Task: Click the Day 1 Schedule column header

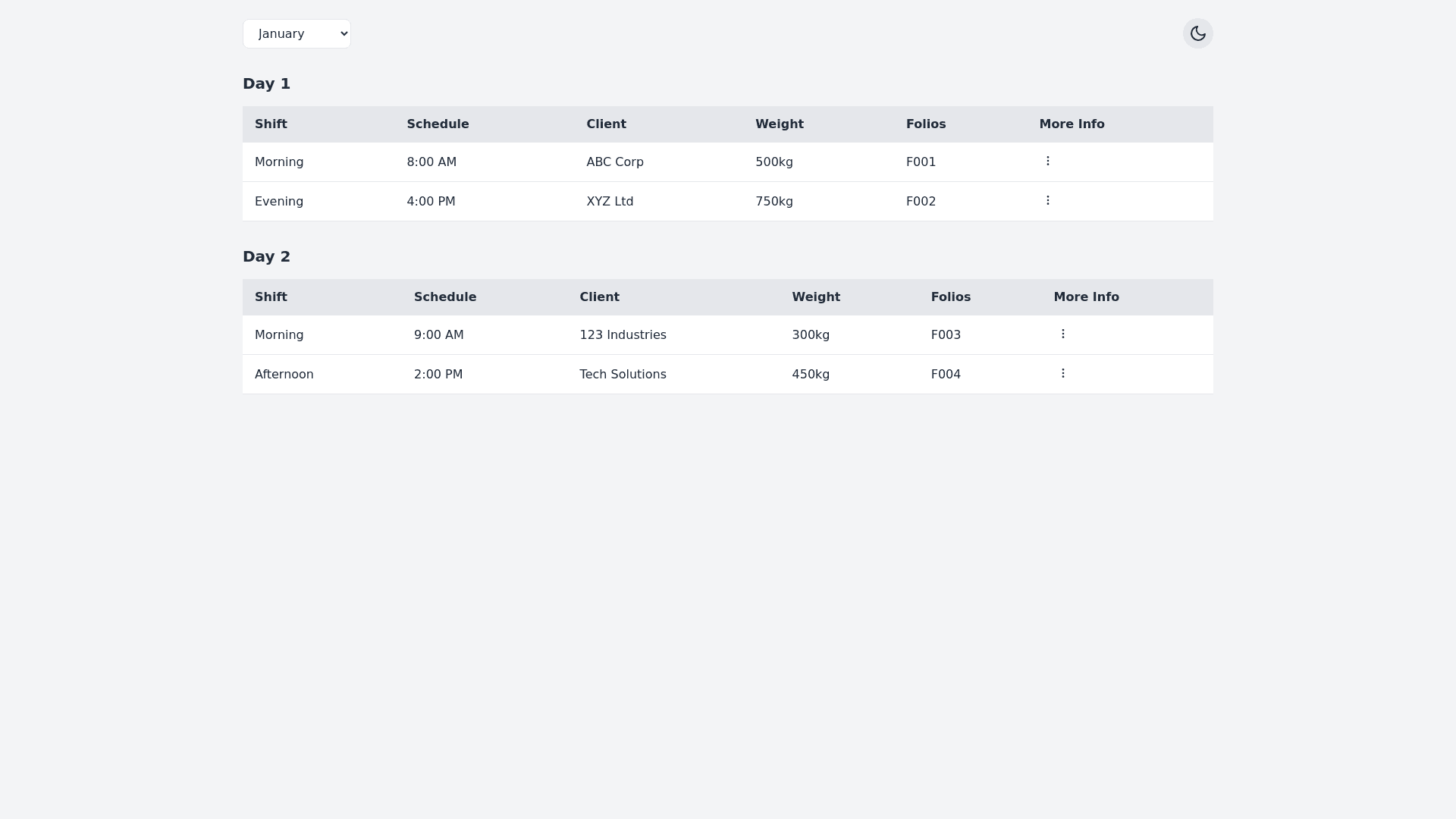Action: pyautogui.click(x=438, y=124)
